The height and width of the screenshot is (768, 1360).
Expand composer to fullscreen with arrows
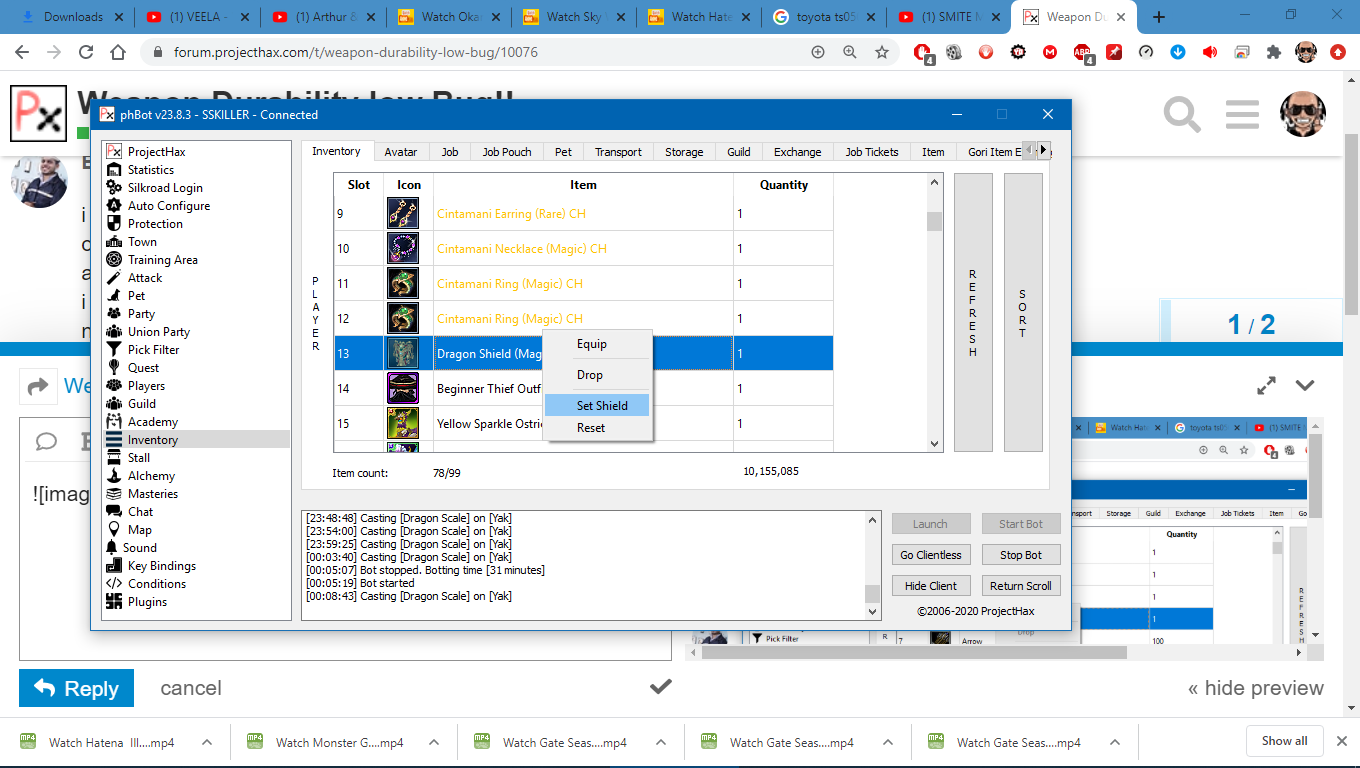point(1266,385)
